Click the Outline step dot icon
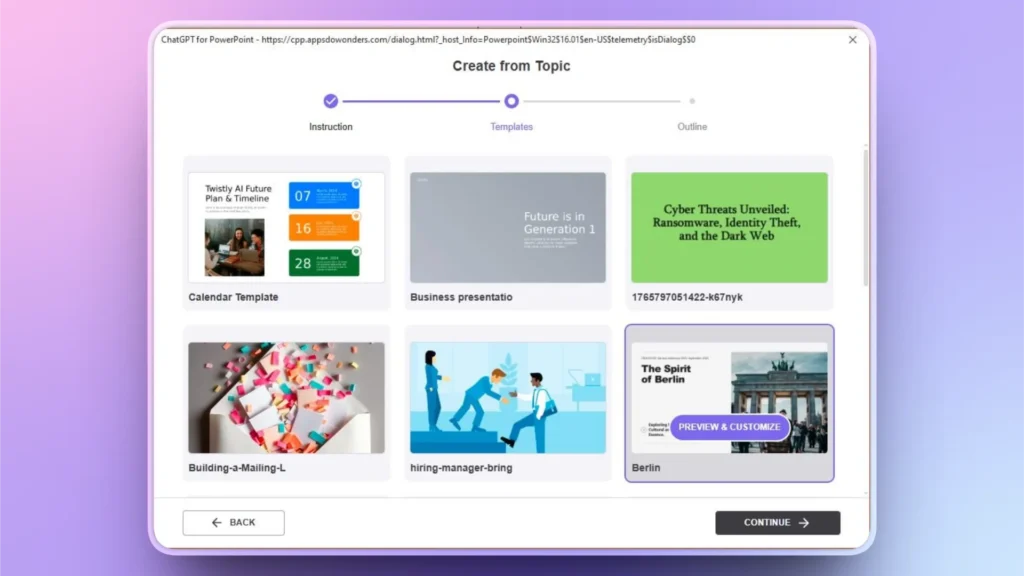Viewport: 1024px width, 576px height. (692, 101)
